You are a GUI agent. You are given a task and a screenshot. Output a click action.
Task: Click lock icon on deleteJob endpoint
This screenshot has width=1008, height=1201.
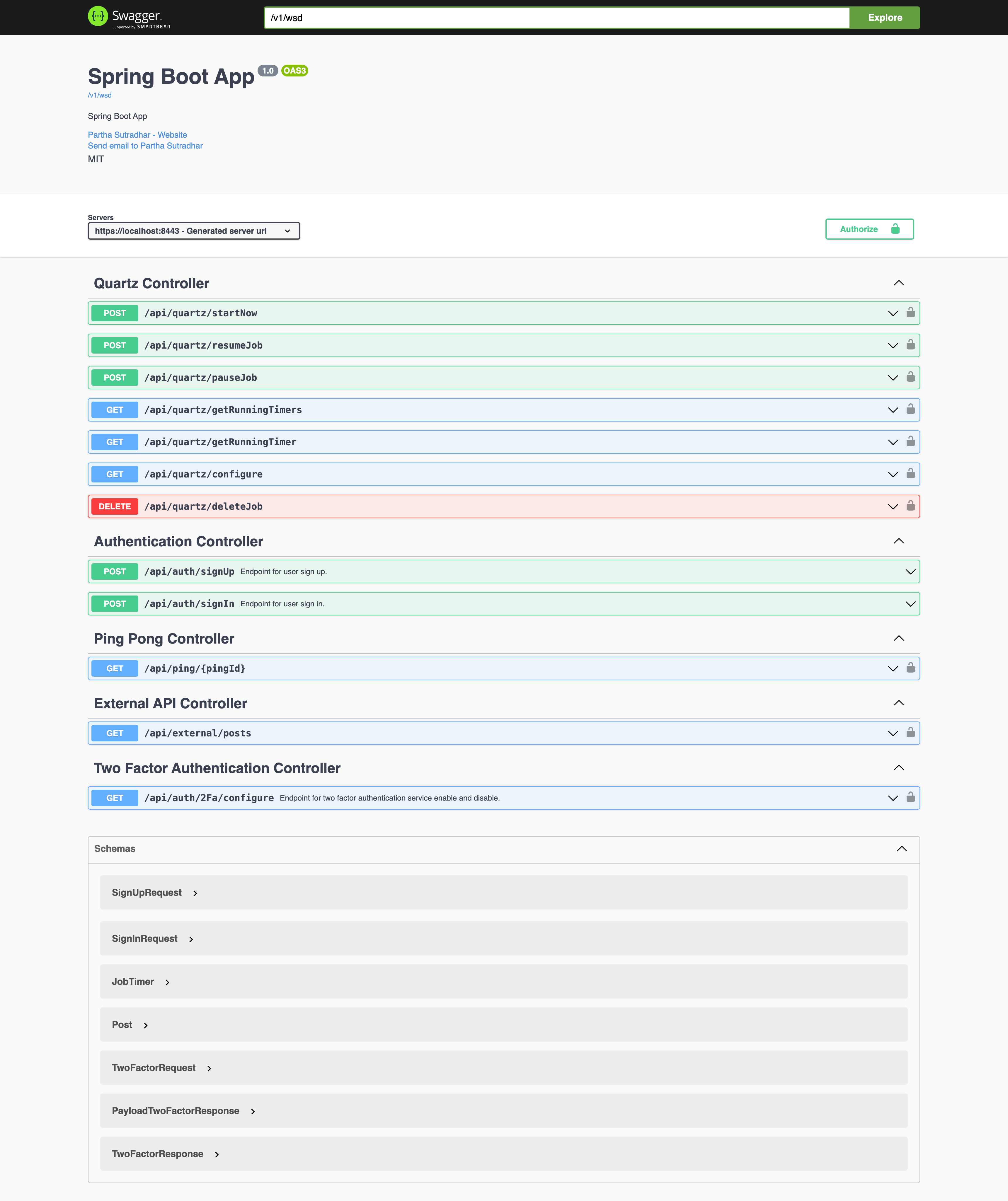tap(910, 506)
